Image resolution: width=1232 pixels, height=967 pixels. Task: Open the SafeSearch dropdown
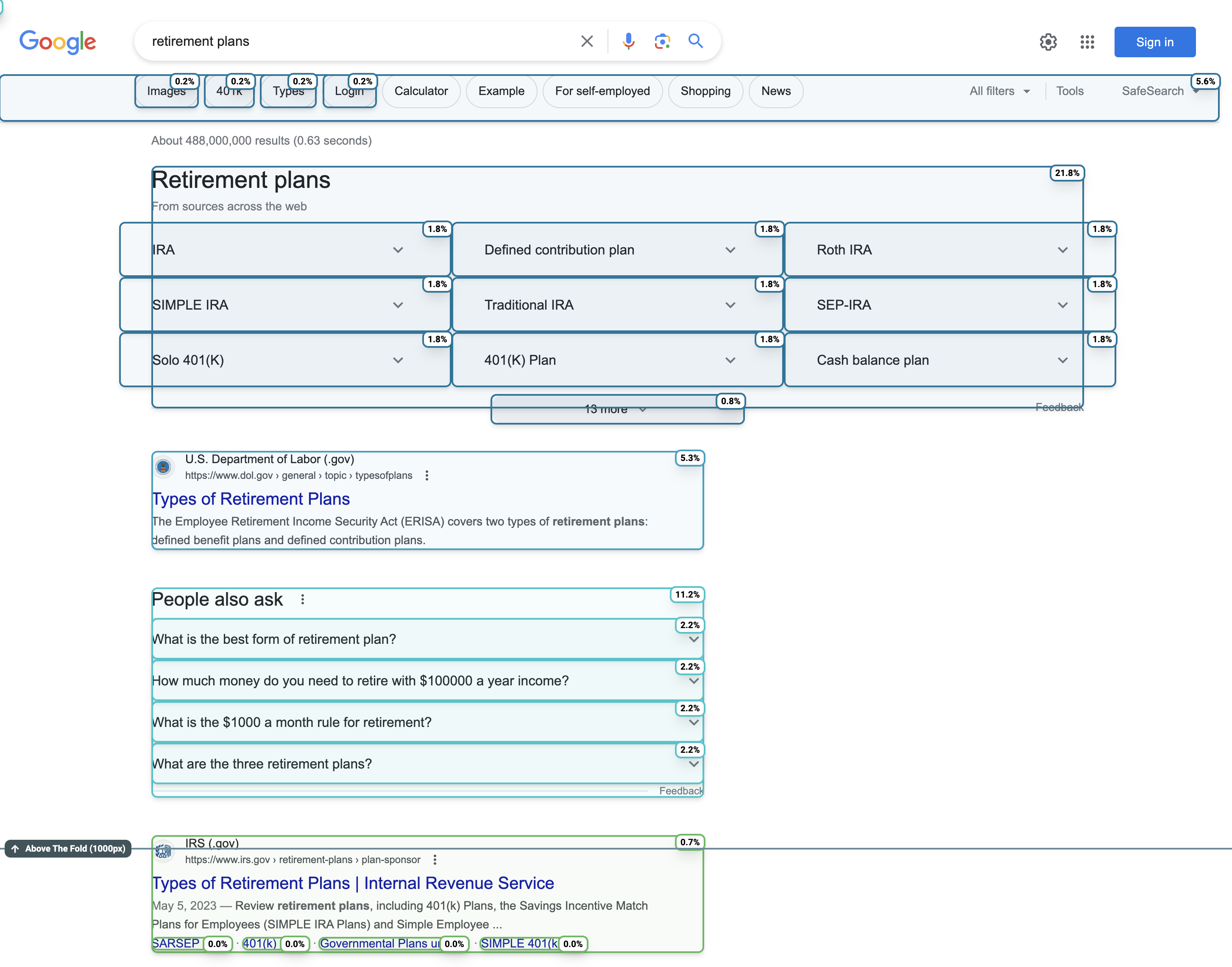(1160, 91)
